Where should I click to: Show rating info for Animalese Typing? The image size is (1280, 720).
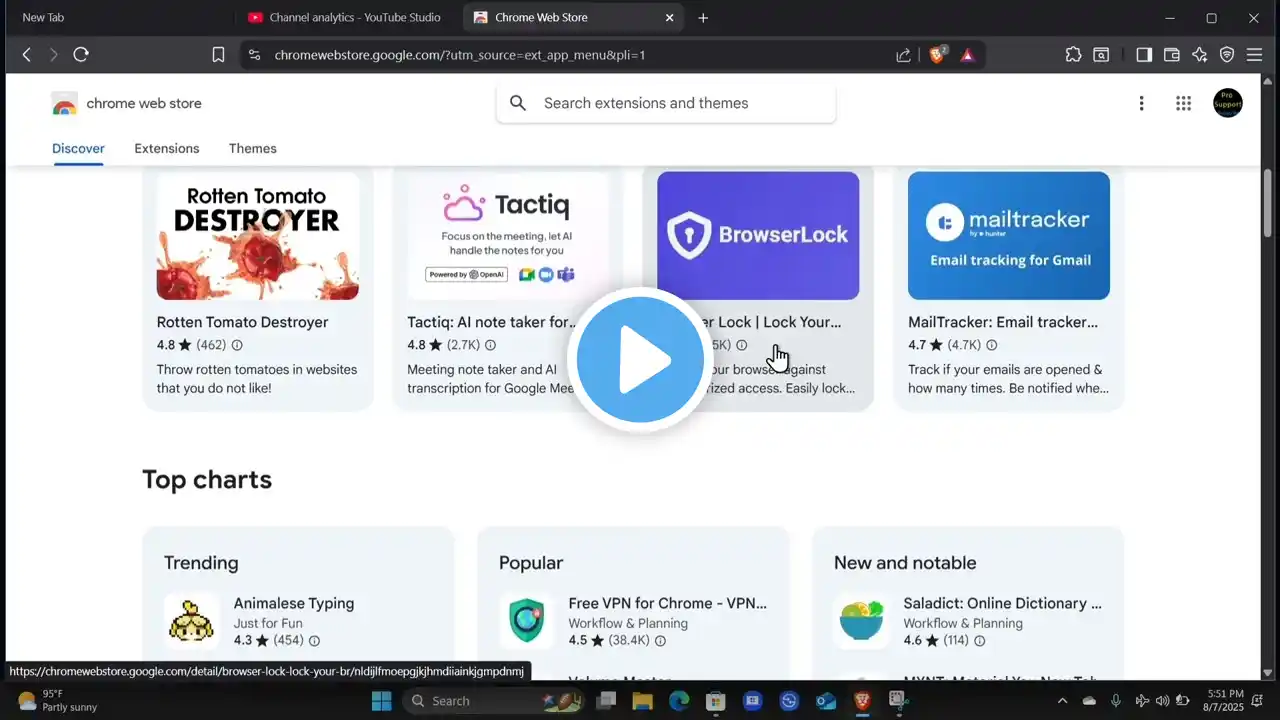pos(314,641)
